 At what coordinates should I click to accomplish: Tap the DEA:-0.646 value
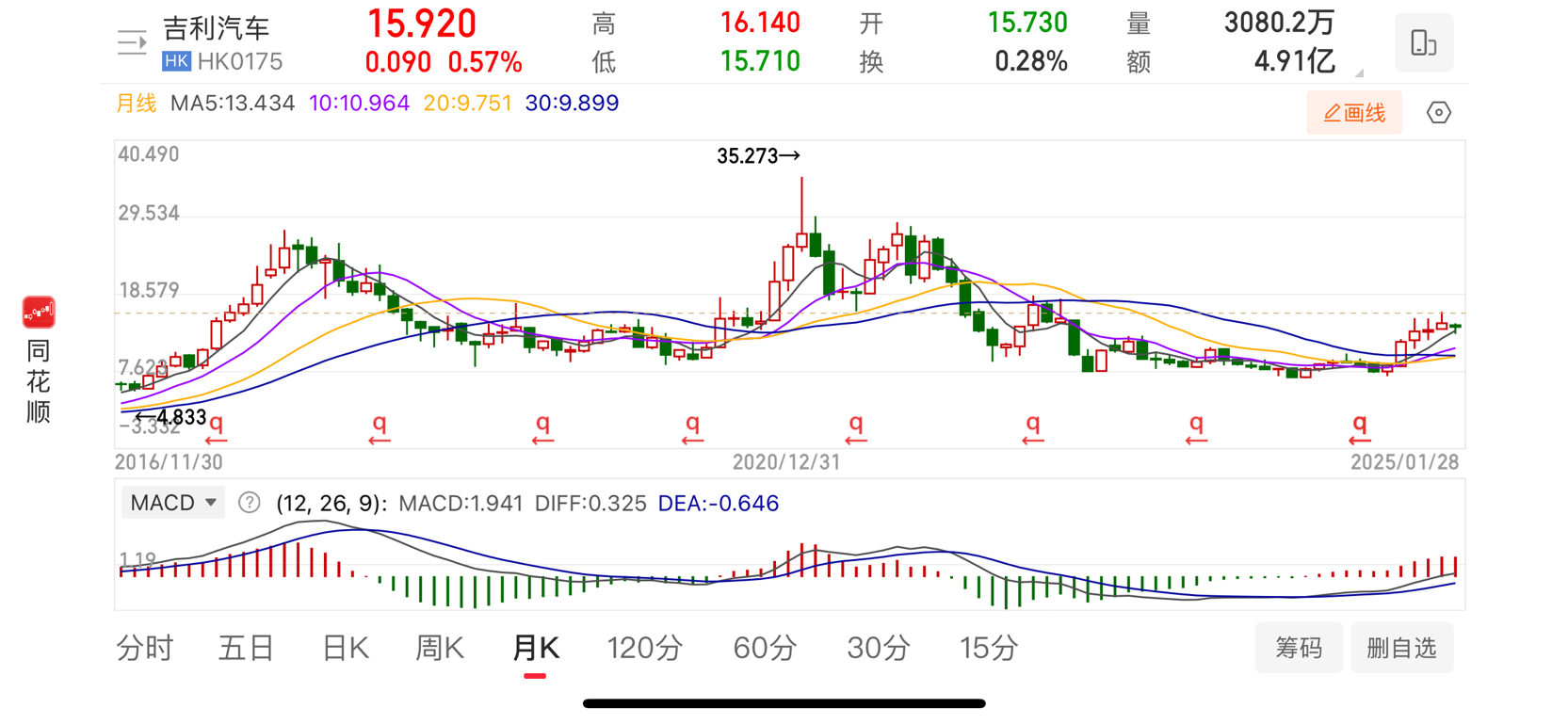719,503
